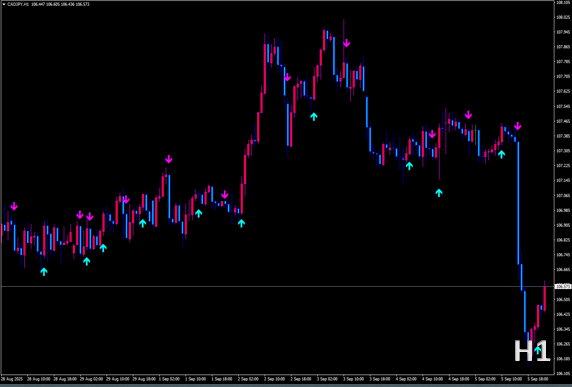Click the 29 Aug 10:00 time label
Viewport: 572px width, 387px height.
click(117, 379)
